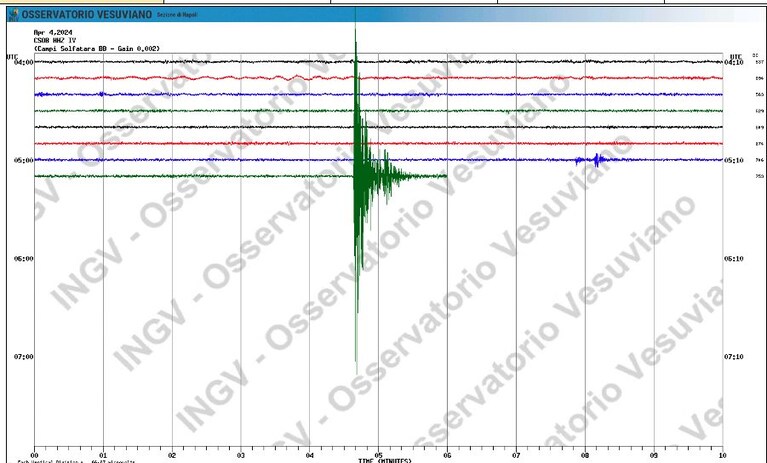Click the 06:00 time label on left axis

(x=23, y=259)
